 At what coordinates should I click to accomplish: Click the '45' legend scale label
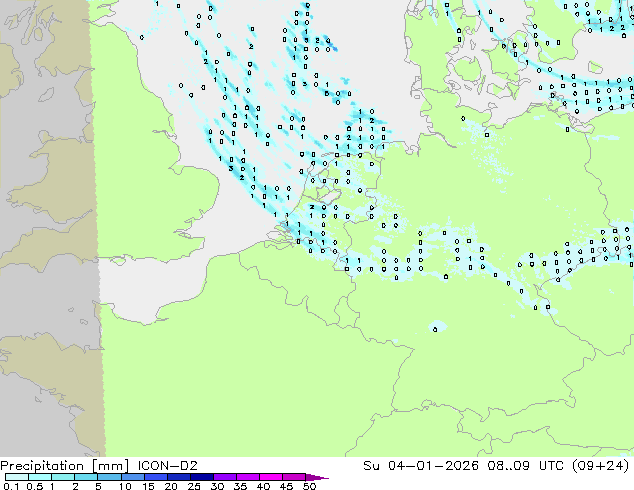[286, 486]
